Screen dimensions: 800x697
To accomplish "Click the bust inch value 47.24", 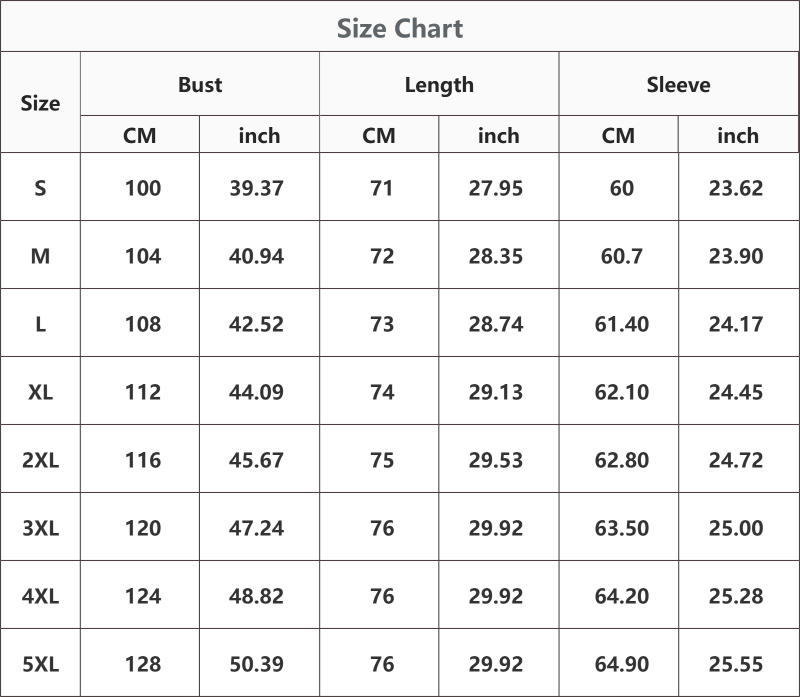I will pyautogui.click(x=256, y=528).
